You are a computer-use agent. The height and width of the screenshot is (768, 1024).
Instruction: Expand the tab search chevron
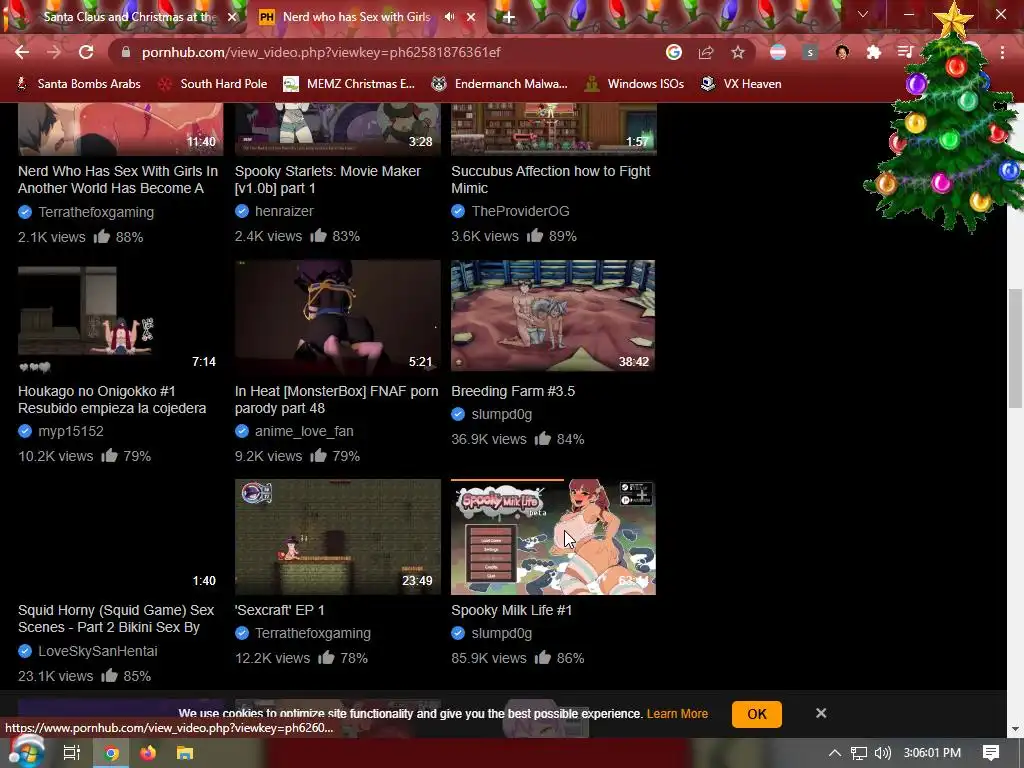pos(863,14)
